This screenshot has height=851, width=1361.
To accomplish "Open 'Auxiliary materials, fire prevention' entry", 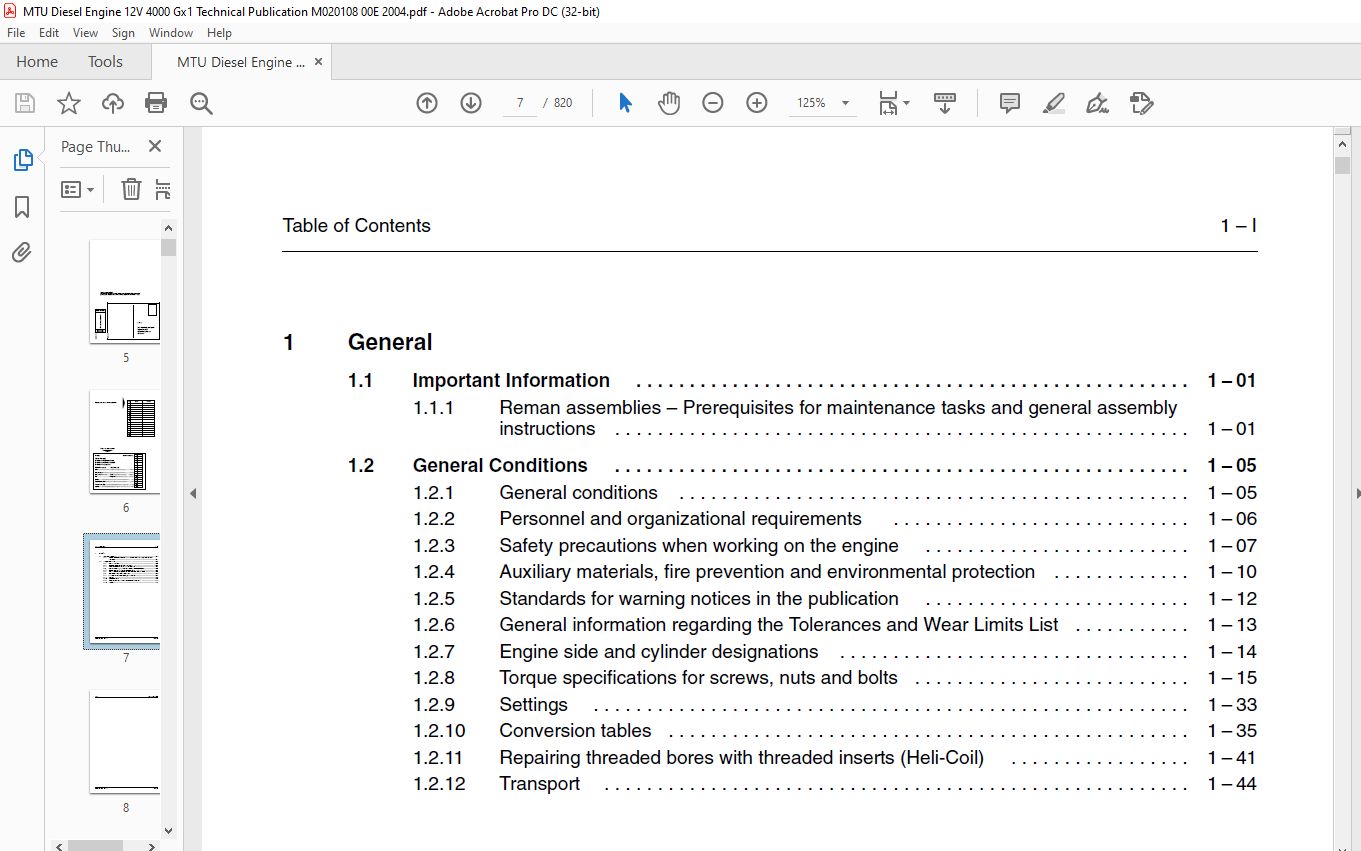I will pyautogui.click(x=767, y=572).
